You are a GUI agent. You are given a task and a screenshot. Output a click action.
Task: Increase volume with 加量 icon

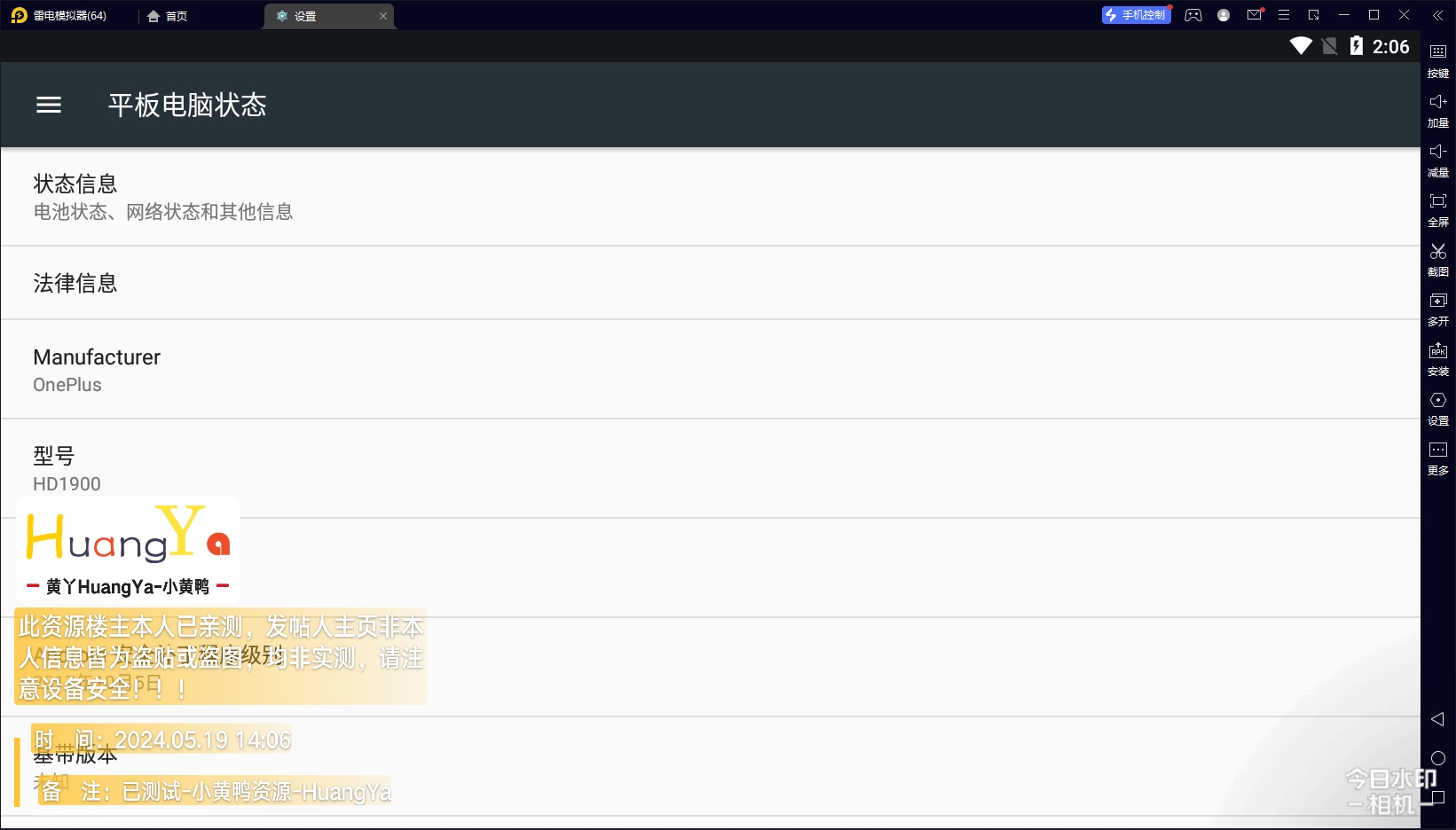point(1437,108)
